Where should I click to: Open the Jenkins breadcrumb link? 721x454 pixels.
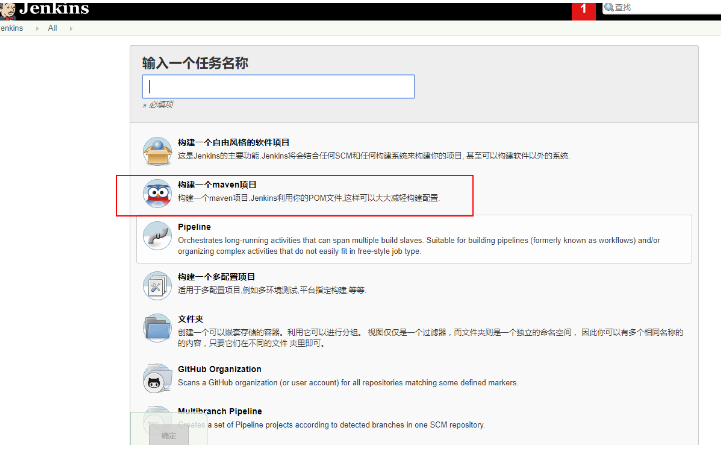[x=11, y=29]
